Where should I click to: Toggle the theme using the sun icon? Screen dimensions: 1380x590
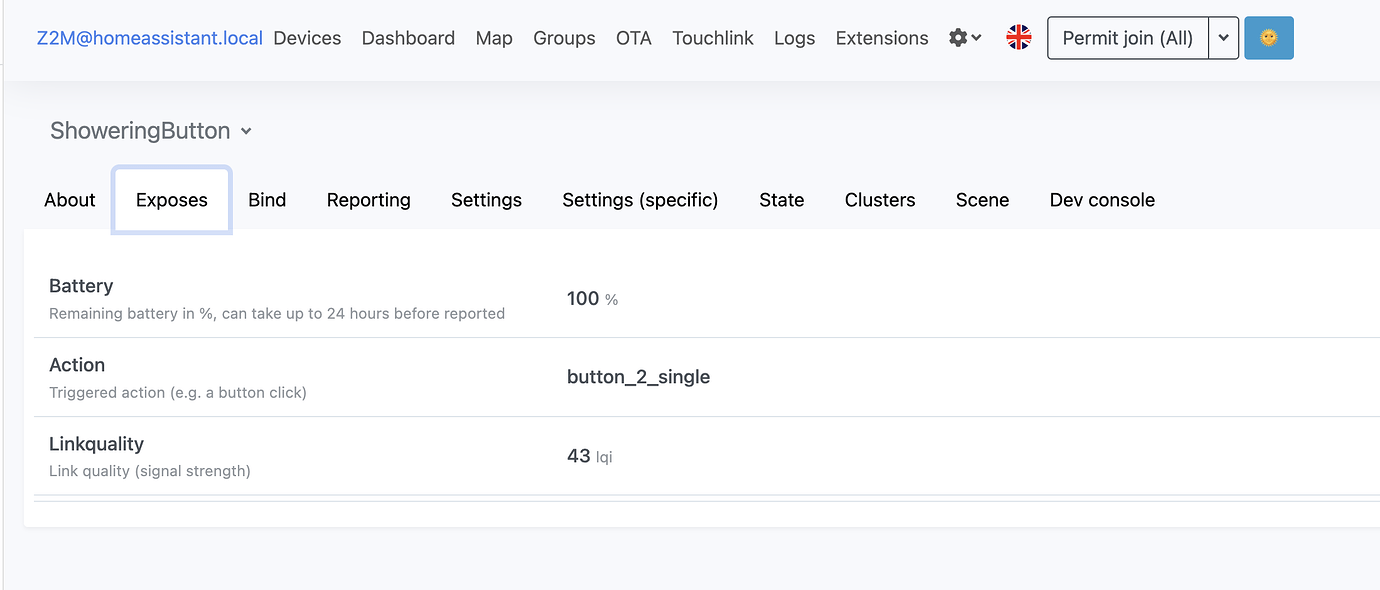click(1268, 37)
